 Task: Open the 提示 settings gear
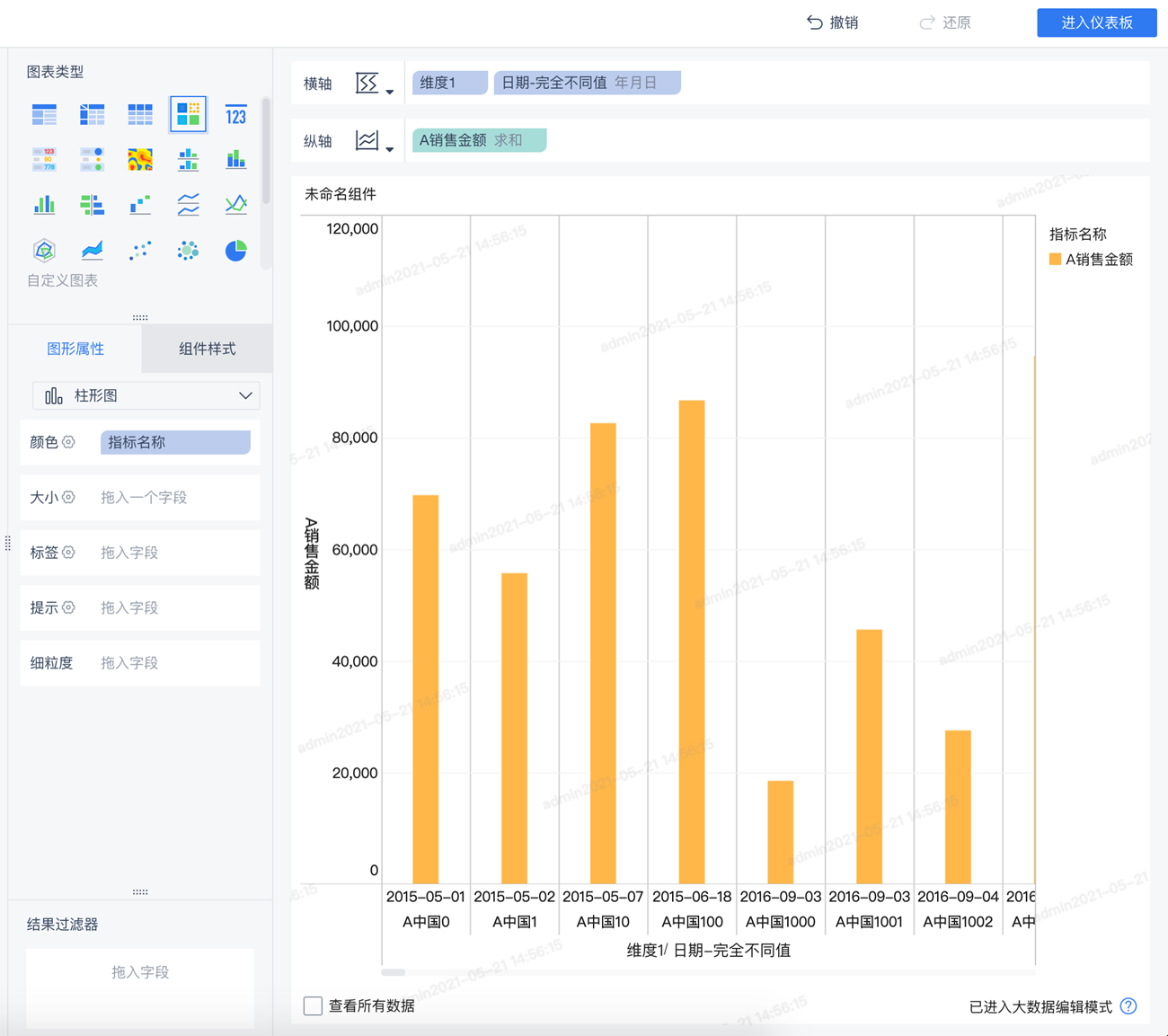point(68,607)
